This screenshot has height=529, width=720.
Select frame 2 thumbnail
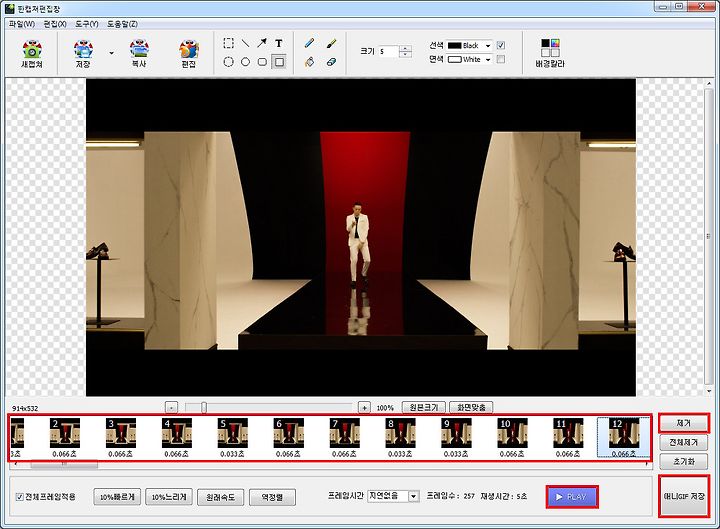point(65,433)
